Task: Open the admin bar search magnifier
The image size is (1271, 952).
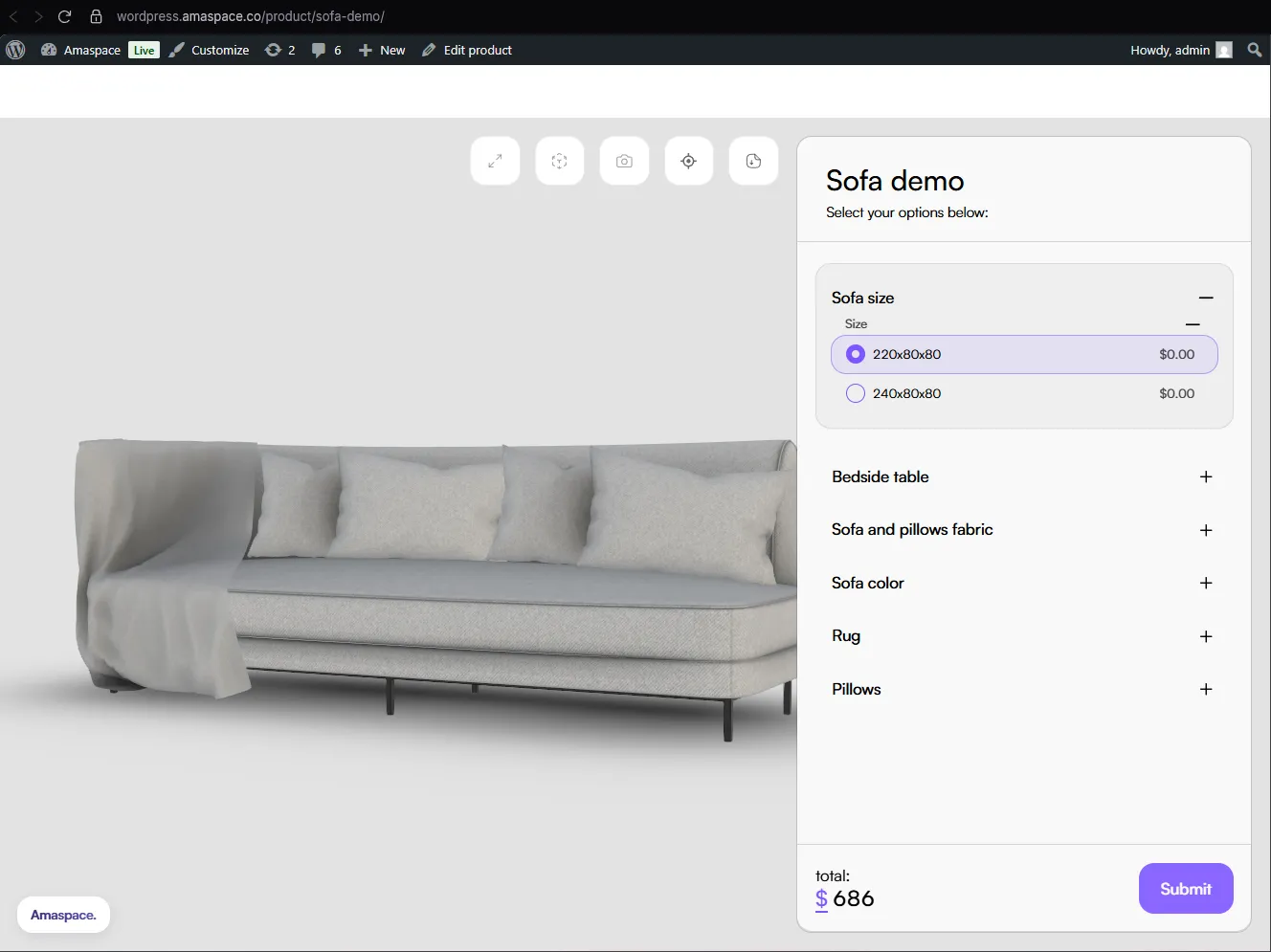Action: 1254,50
